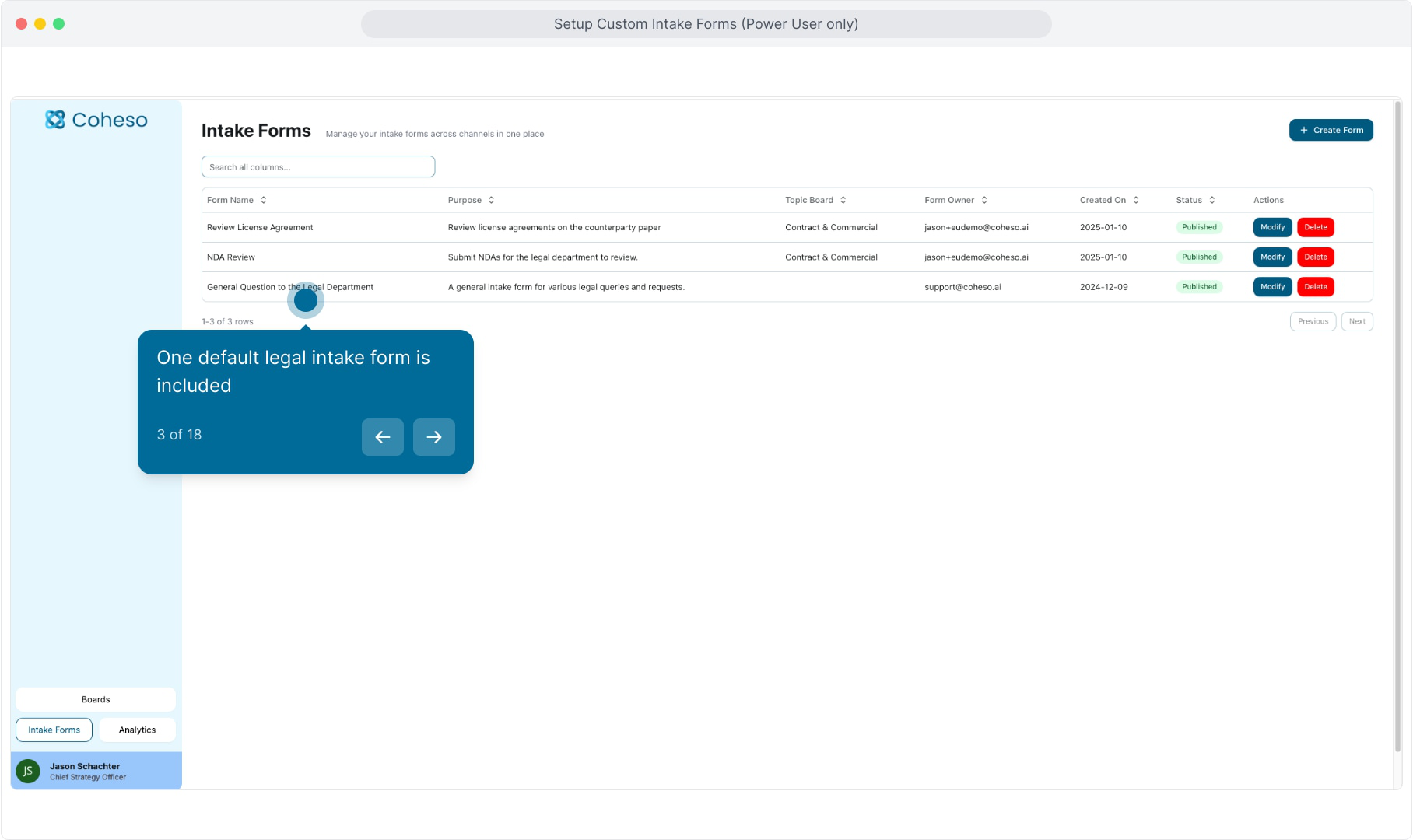
Task: Select the Intake Forms tab
Action: coord(54,730)
